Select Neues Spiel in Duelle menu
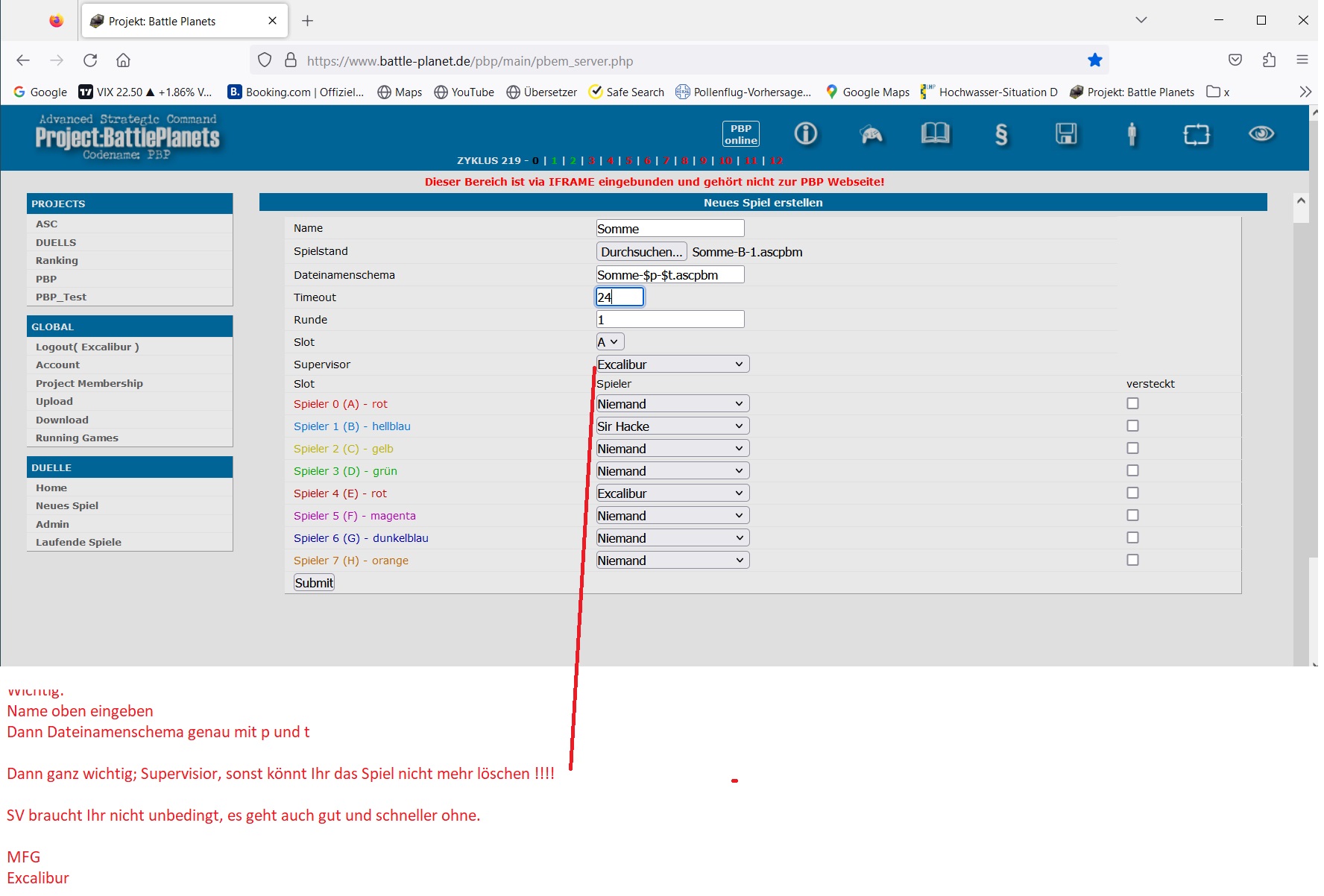1324x896 pixels. point(67,506)
